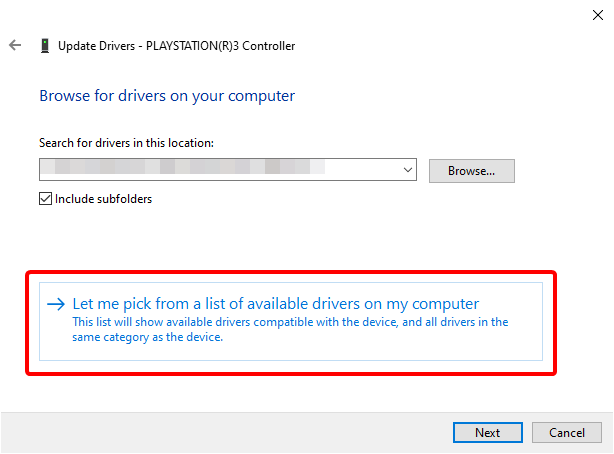Screen dimensions: 614x454
Task: Open the Browse... folder picker
Action: coord(471,171)
